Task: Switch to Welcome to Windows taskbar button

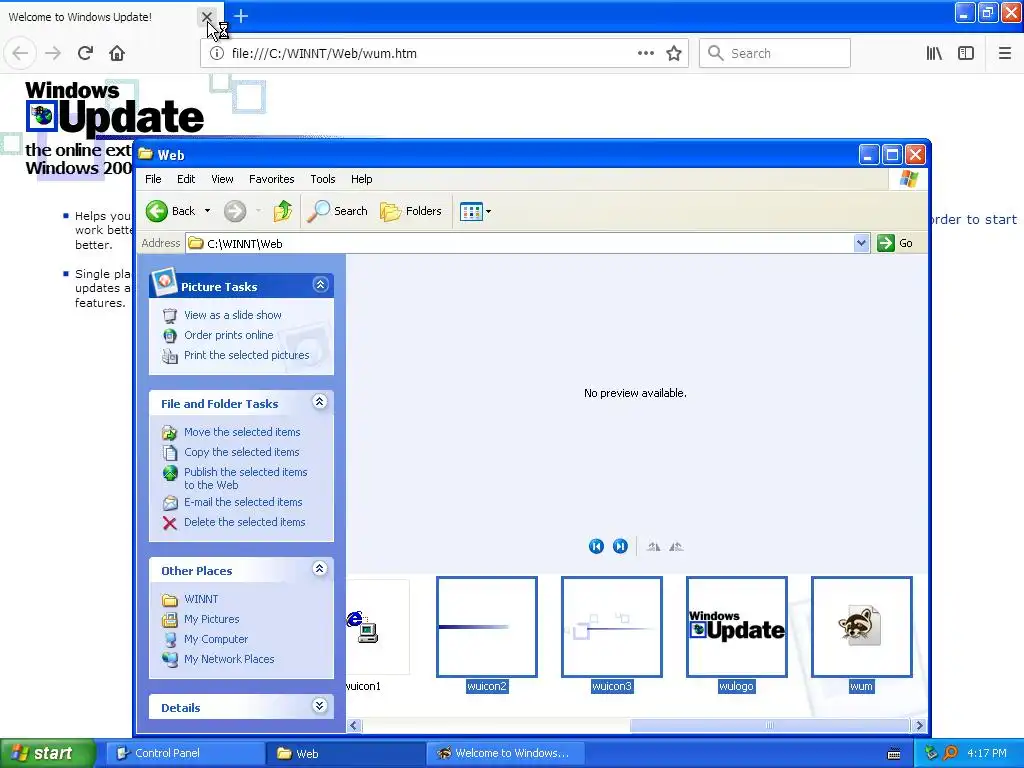Action: pyautogui.click(x=504, y=753)
